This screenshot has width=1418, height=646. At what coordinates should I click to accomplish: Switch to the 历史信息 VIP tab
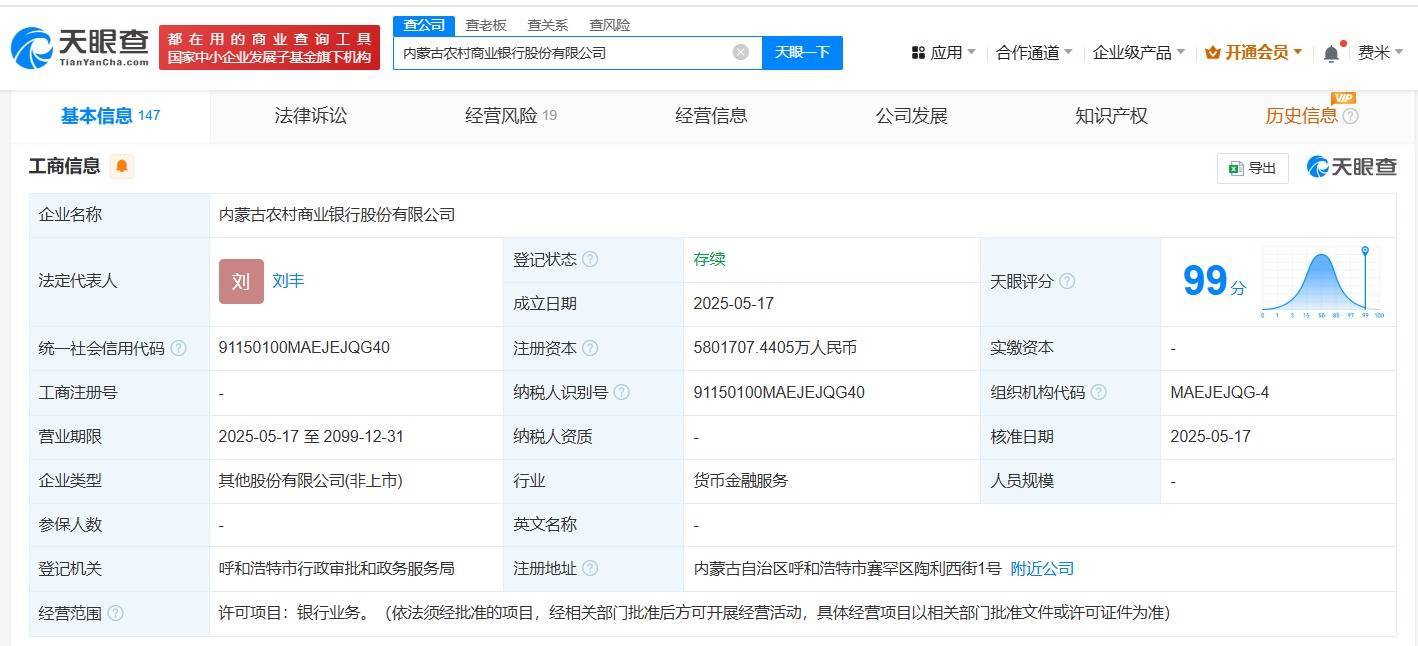(1301, 116)
